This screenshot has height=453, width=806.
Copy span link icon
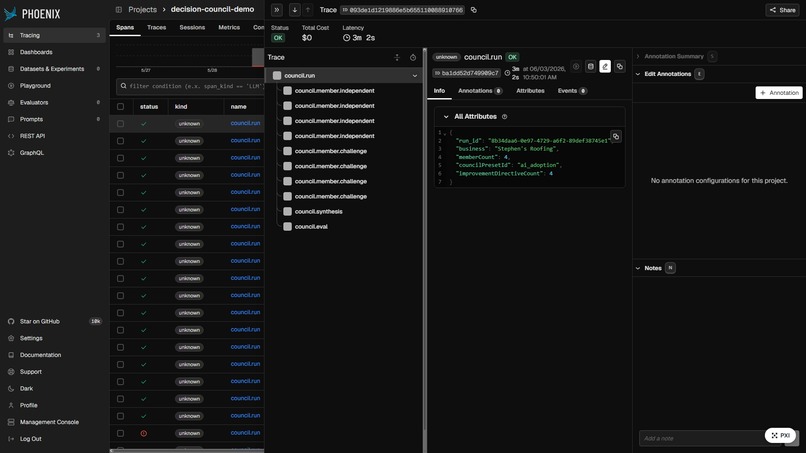[x=619, y=66]
